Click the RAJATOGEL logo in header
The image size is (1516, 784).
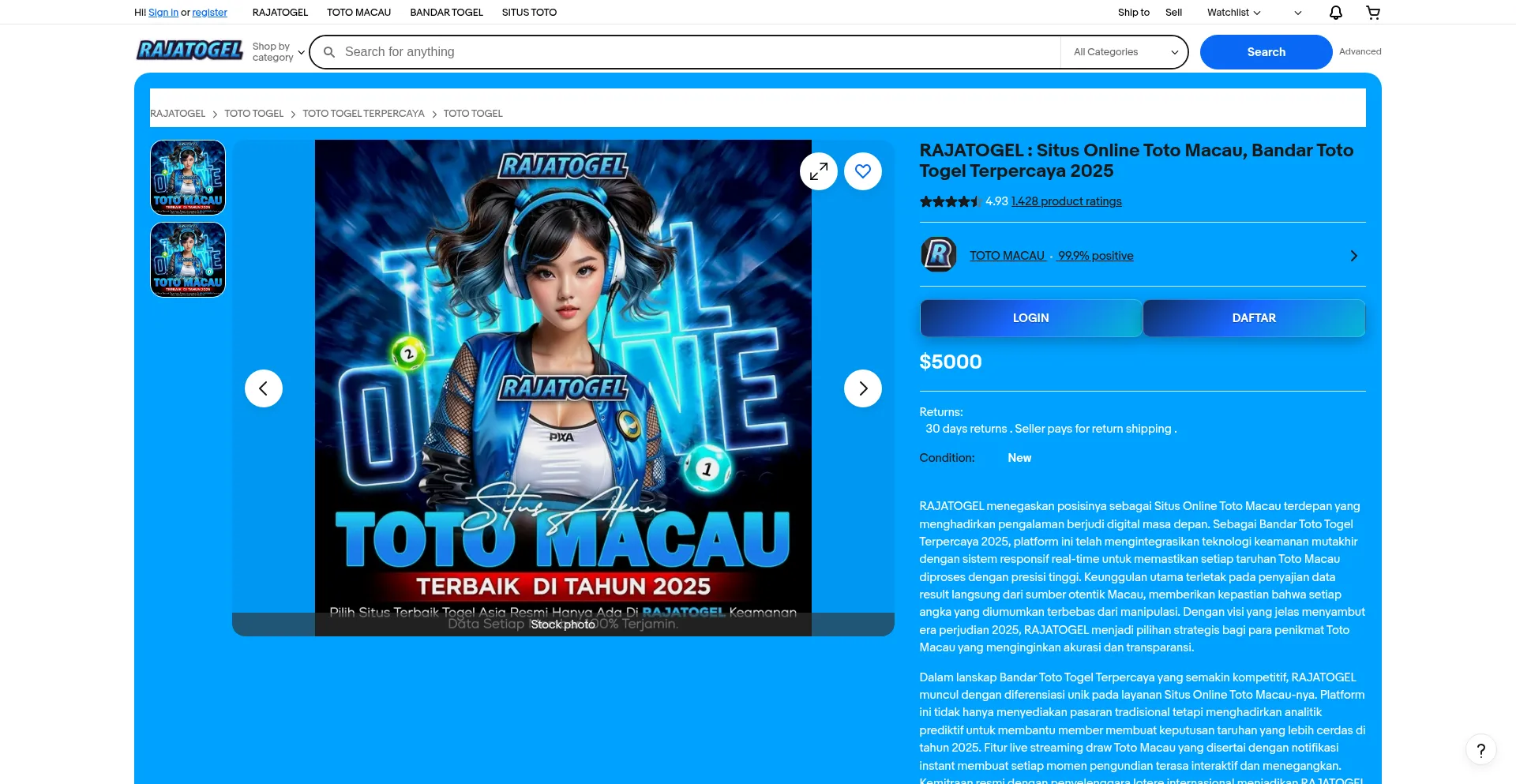[x=189, y=51]
